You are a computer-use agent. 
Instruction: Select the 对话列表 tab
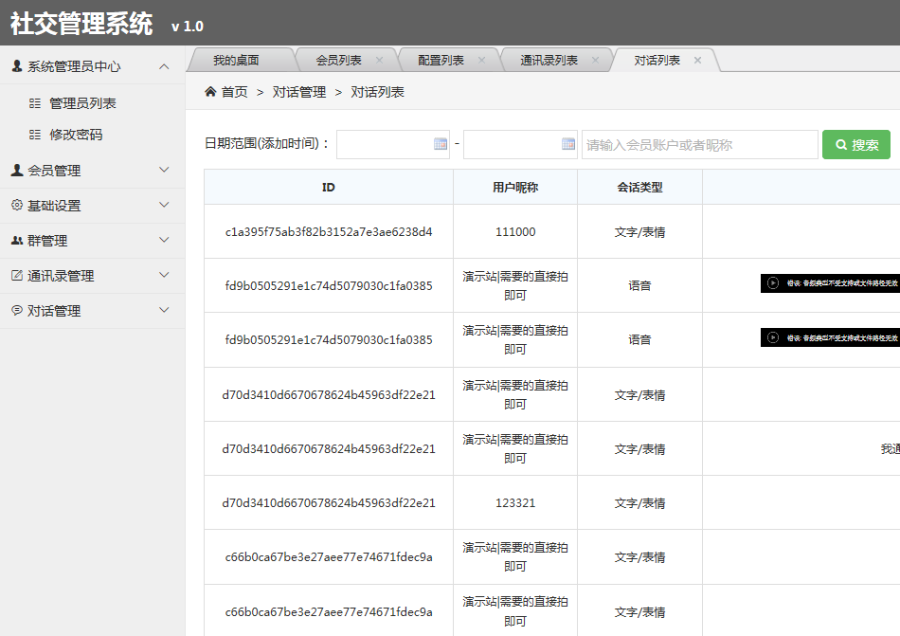pyautogui.click(x=657, y=60)
